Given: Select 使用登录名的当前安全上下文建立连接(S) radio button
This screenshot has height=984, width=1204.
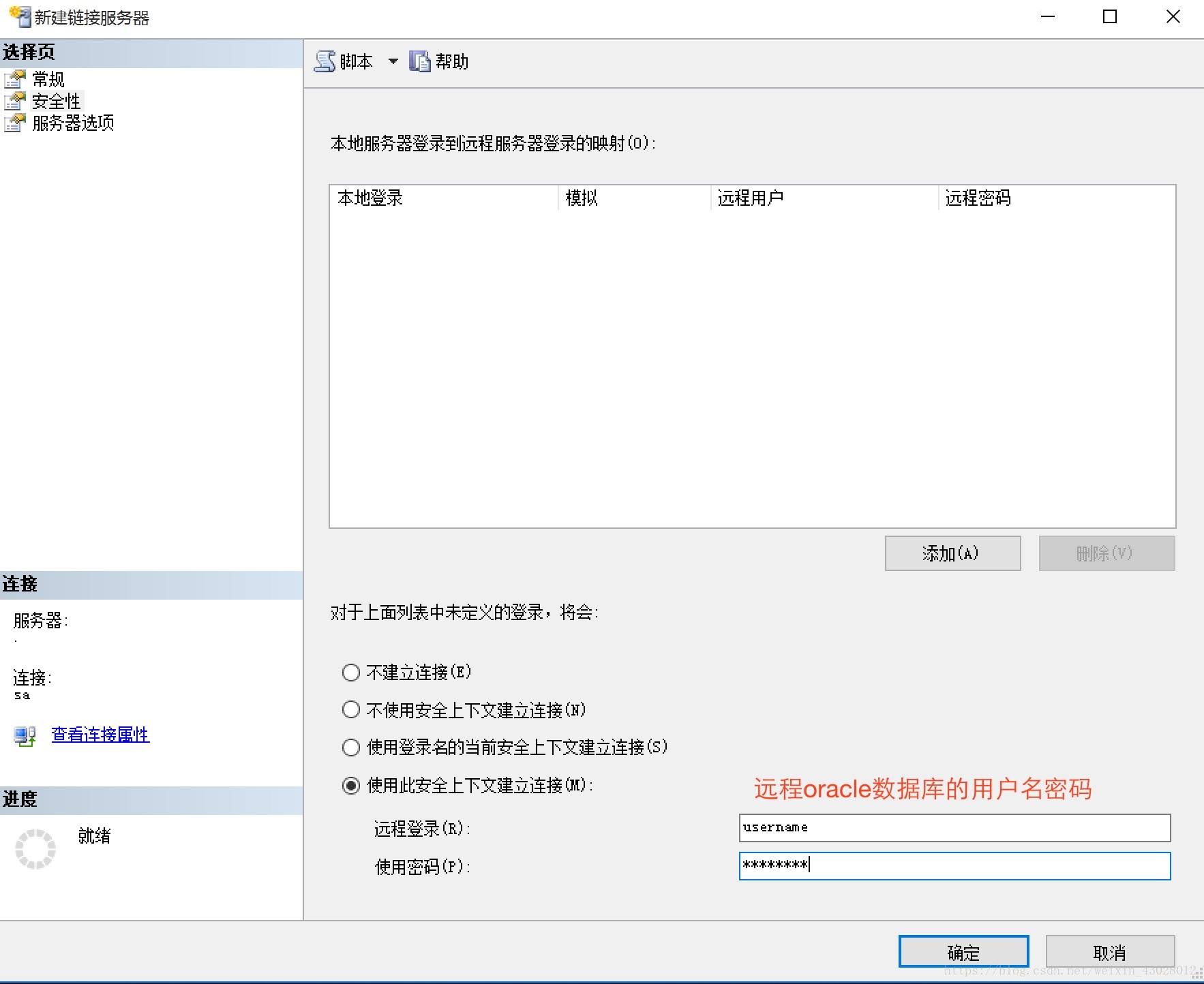Looking at the screenshot, I should (350, 748).
